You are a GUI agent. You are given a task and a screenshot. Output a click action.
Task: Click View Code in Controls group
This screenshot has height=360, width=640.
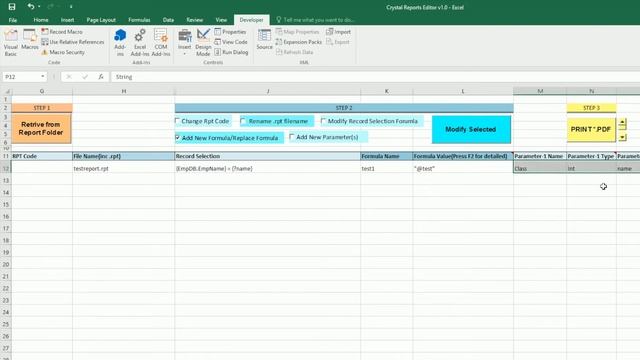tap(231, 42)
